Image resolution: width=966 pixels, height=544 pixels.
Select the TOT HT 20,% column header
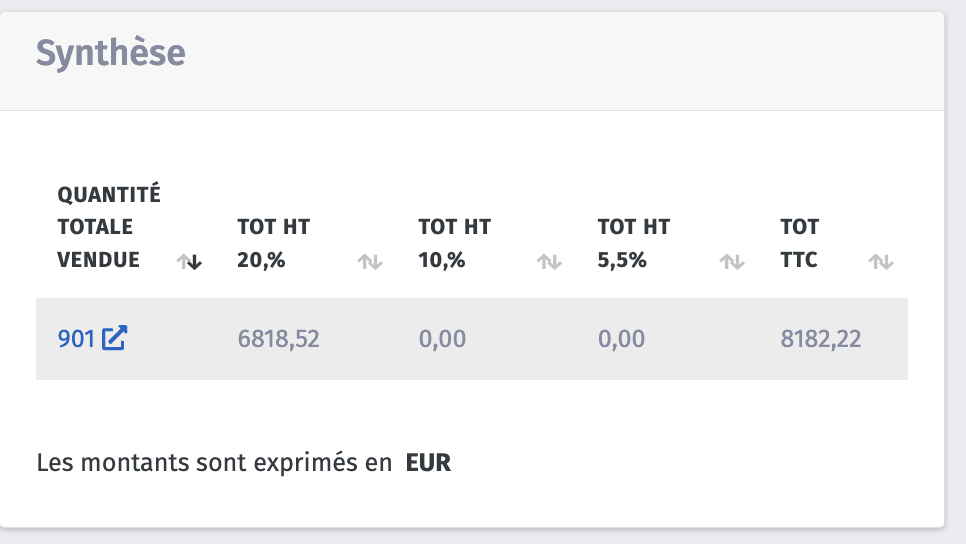coord(273,243)
